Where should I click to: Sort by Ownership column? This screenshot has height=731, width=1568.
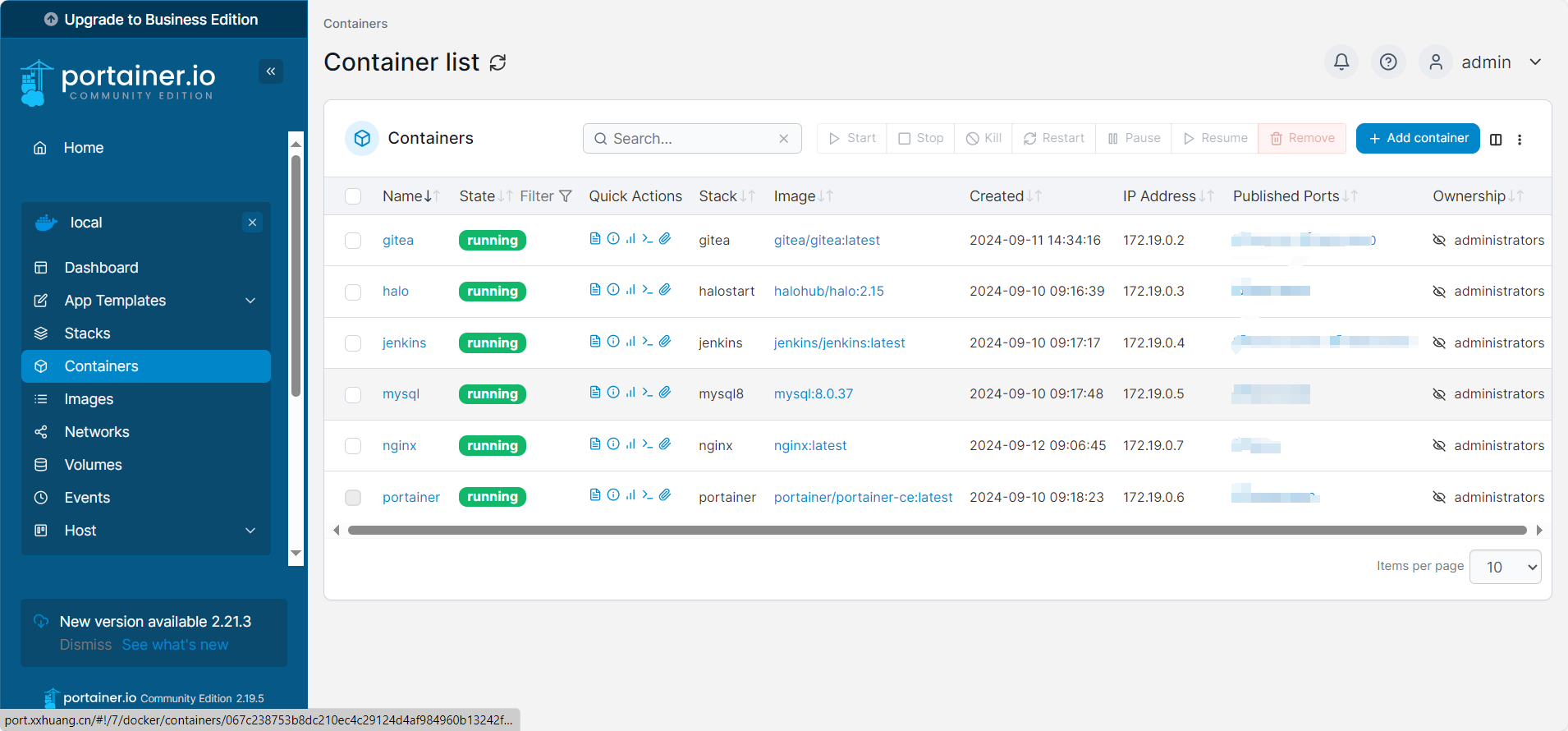[1478, 196]
